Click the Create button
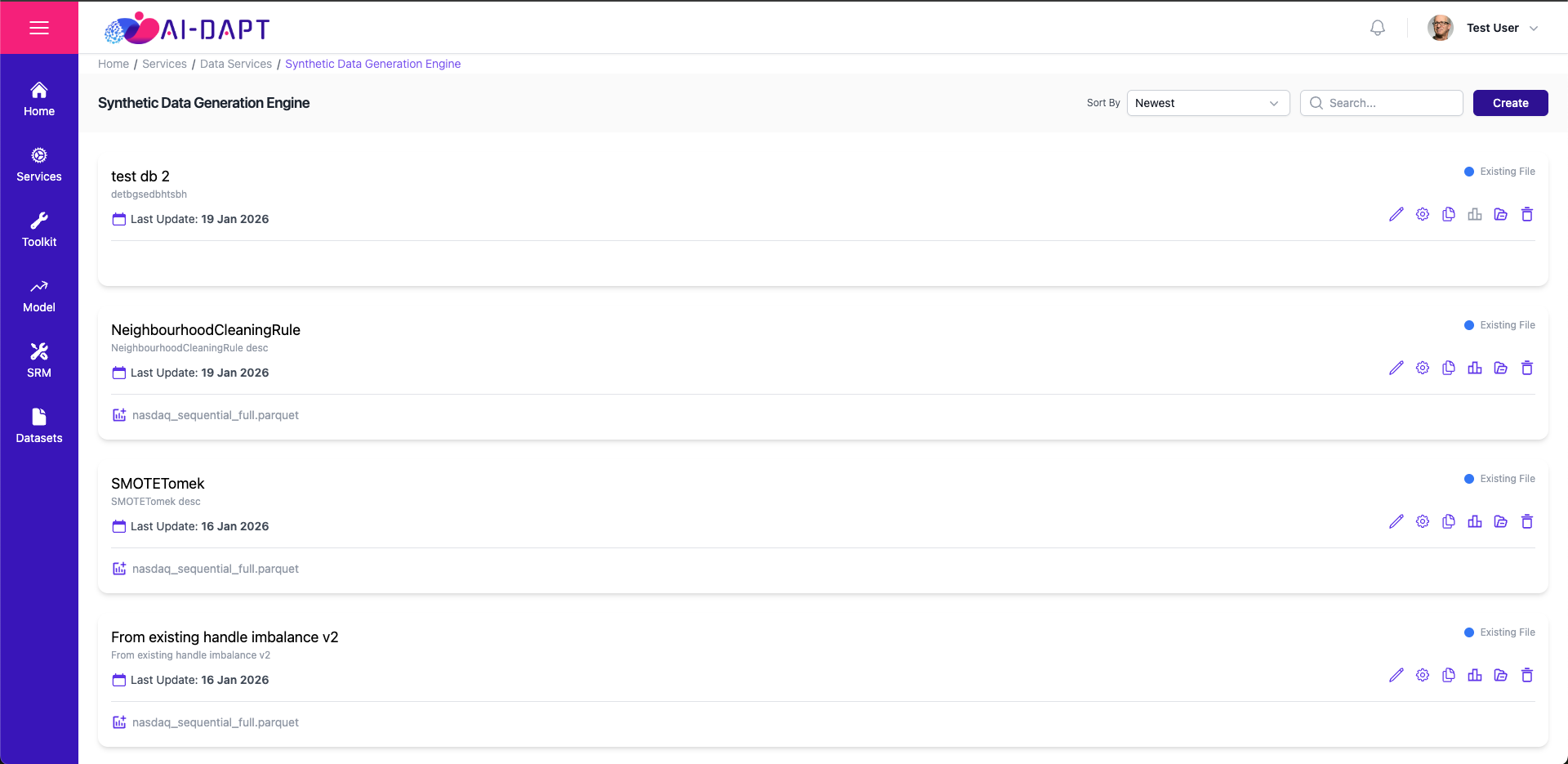Viewport: 1568px width, 764px height. [1510, 103]
